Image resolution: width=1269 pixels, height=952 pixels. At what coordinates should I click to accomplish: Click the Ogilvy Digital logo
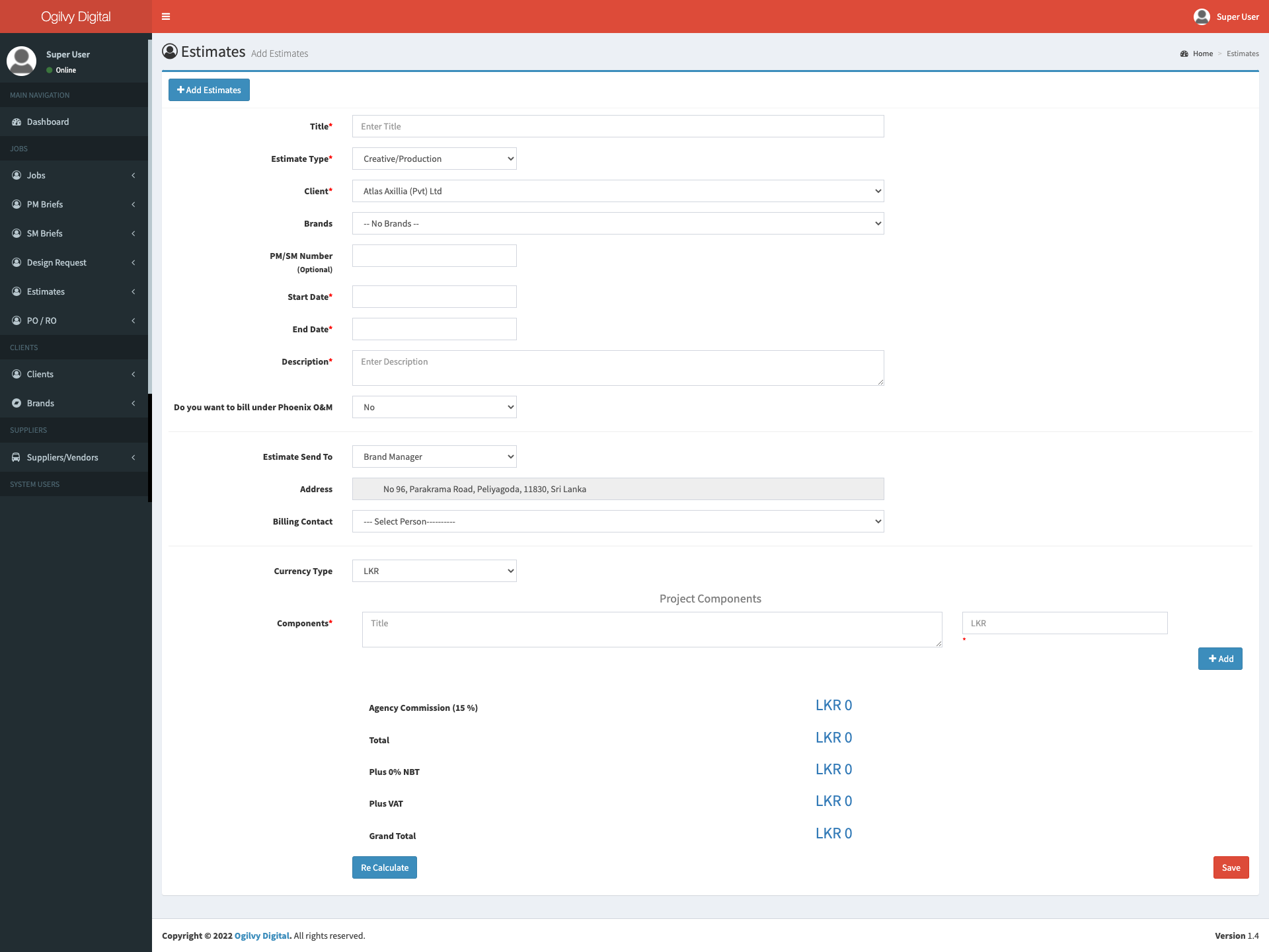(x=76, y=17)
